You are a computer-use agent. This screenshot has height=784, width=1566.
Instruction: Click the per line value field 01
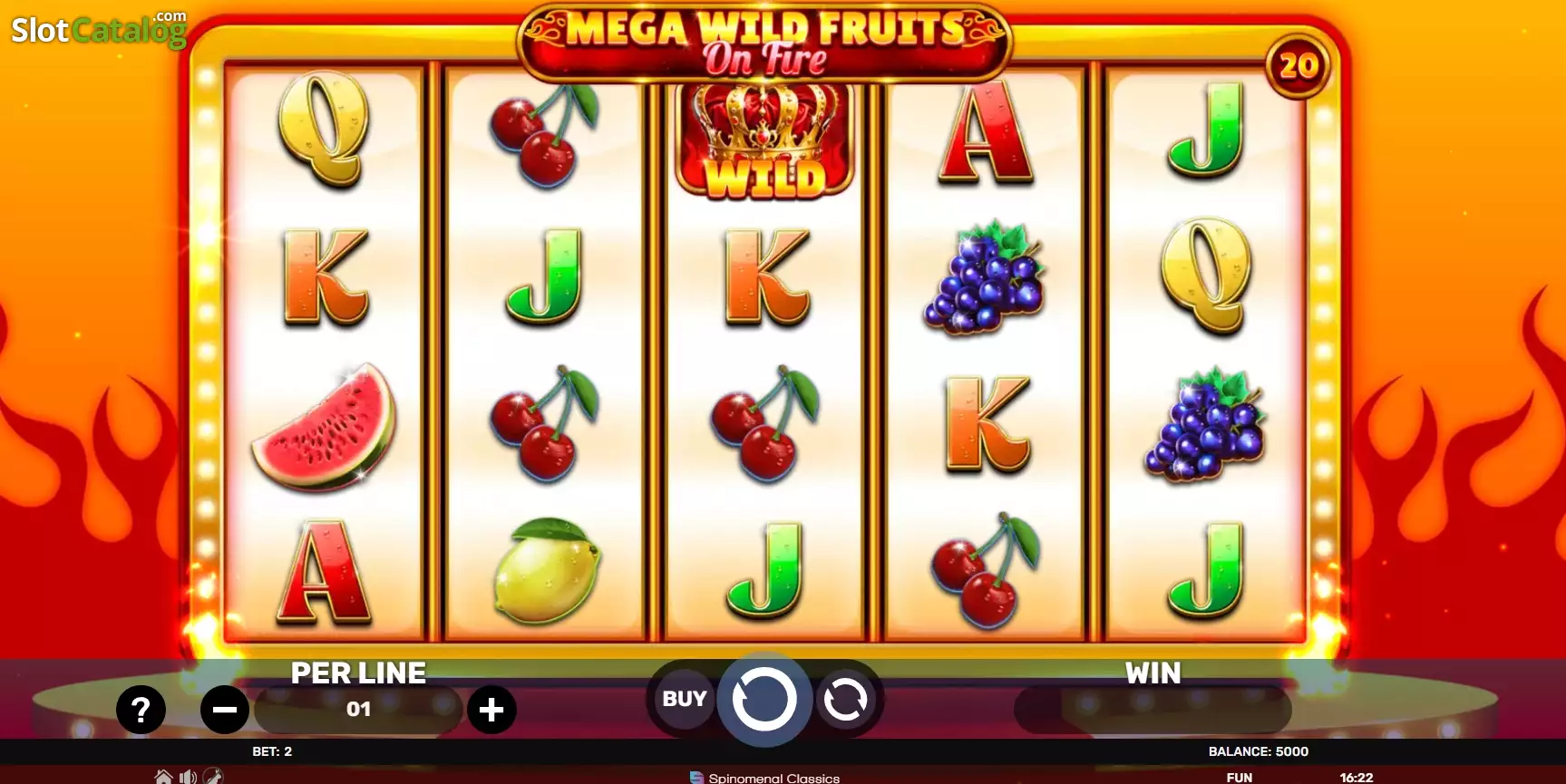pos(358,710)
